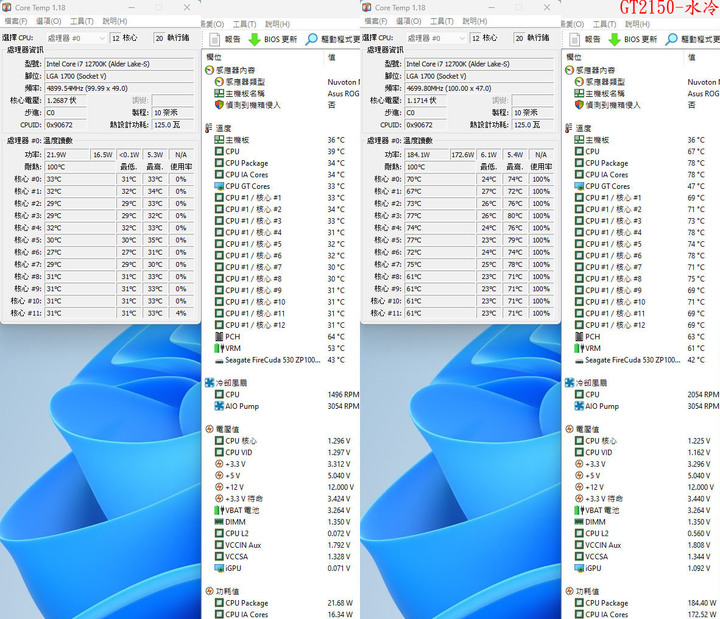Click the '1.2687 伏' core voltage field

[66, 100]
